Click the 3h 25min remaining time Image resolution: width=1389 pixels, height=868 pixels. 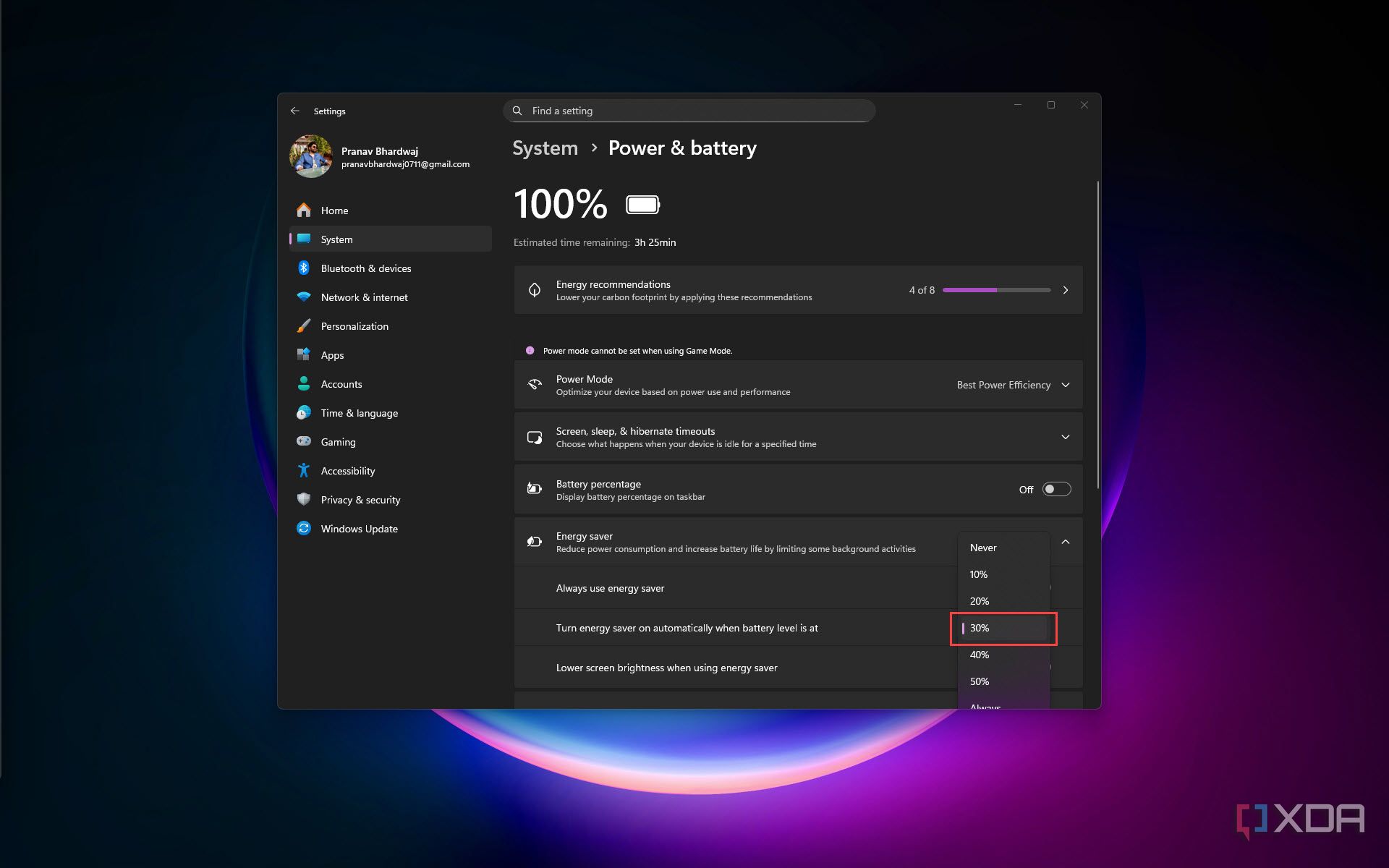click(655, 242)
